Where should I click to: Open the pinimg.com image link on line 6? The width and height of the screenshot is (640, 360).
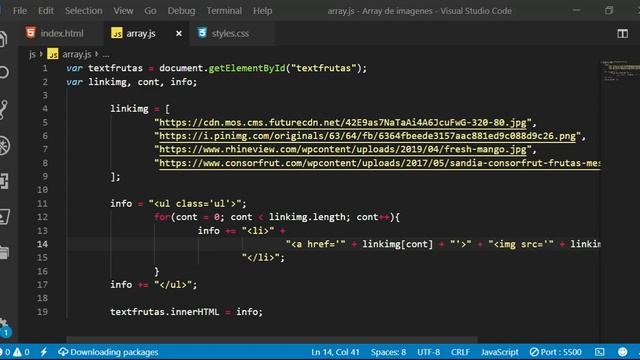[x=367, y=136]
